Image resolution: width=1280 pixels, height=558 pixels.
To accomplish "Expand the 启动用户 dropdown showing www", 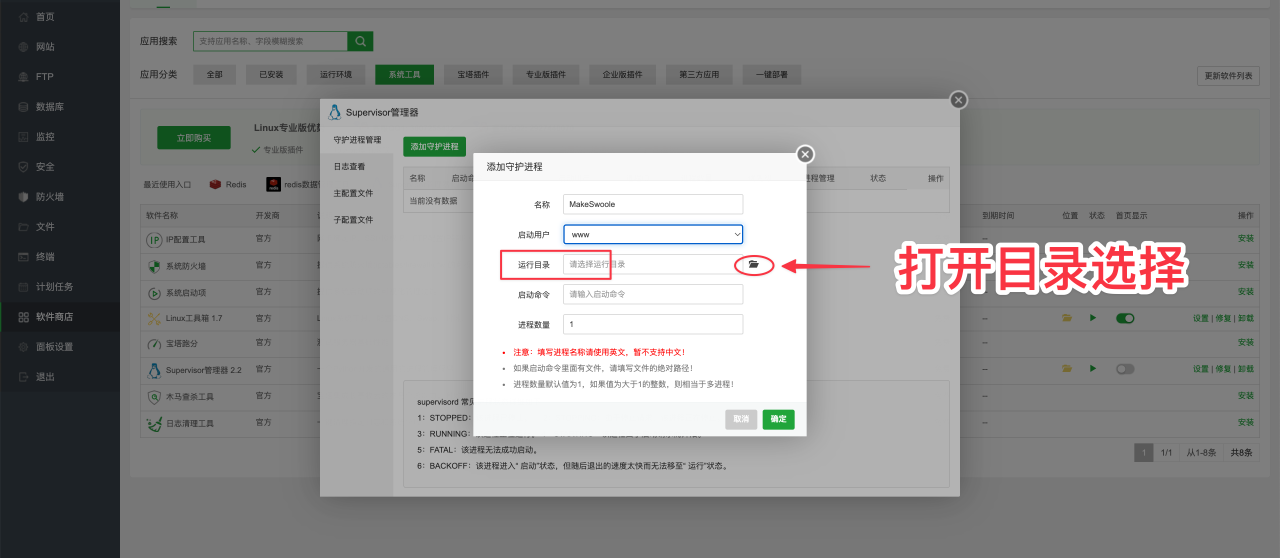I will (653, 234).
